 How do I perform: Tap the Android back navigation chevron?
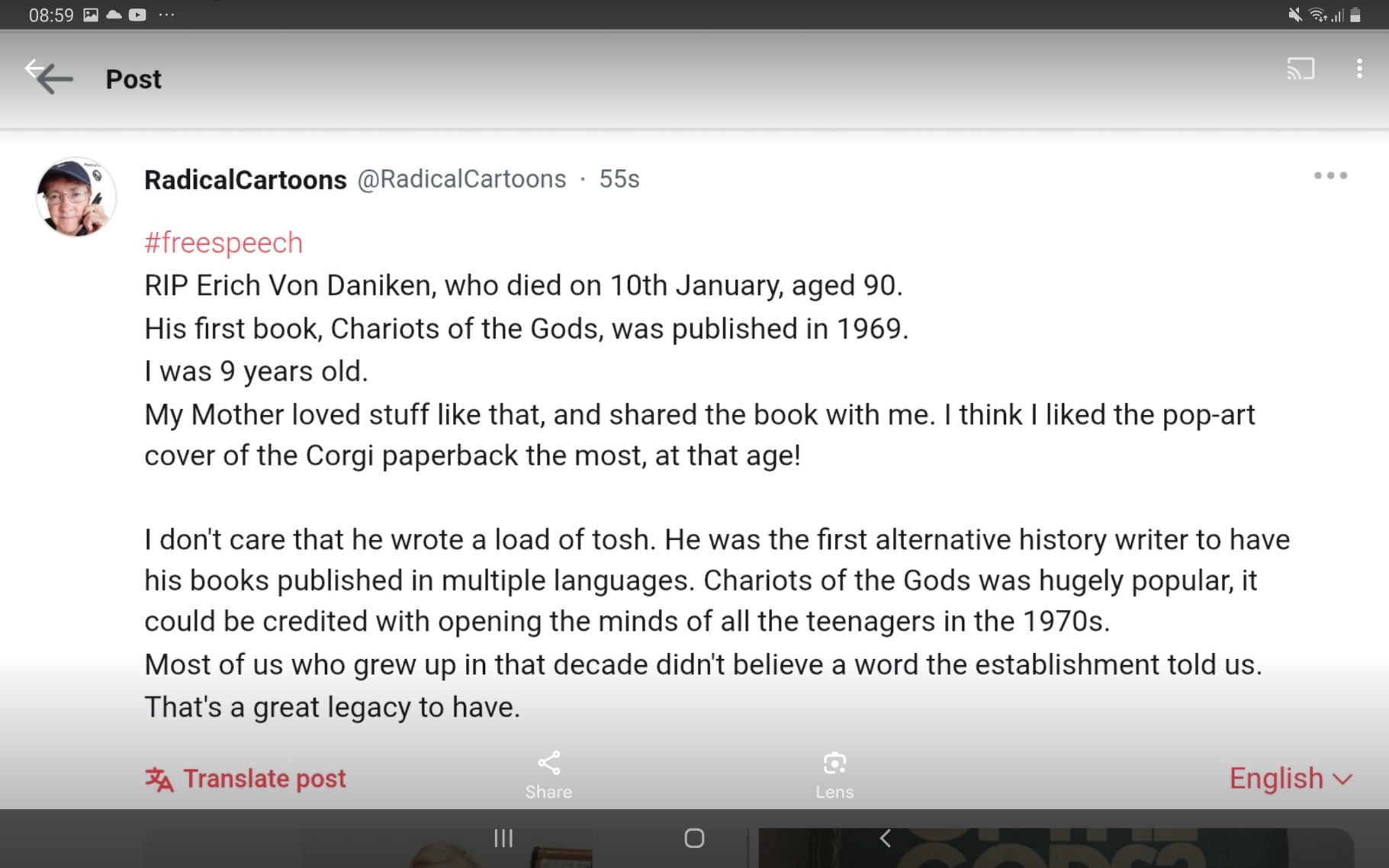885,838
